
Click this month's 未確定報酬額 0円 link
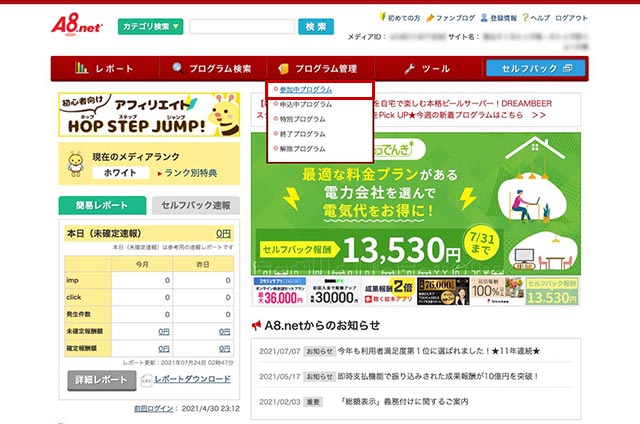164,332
